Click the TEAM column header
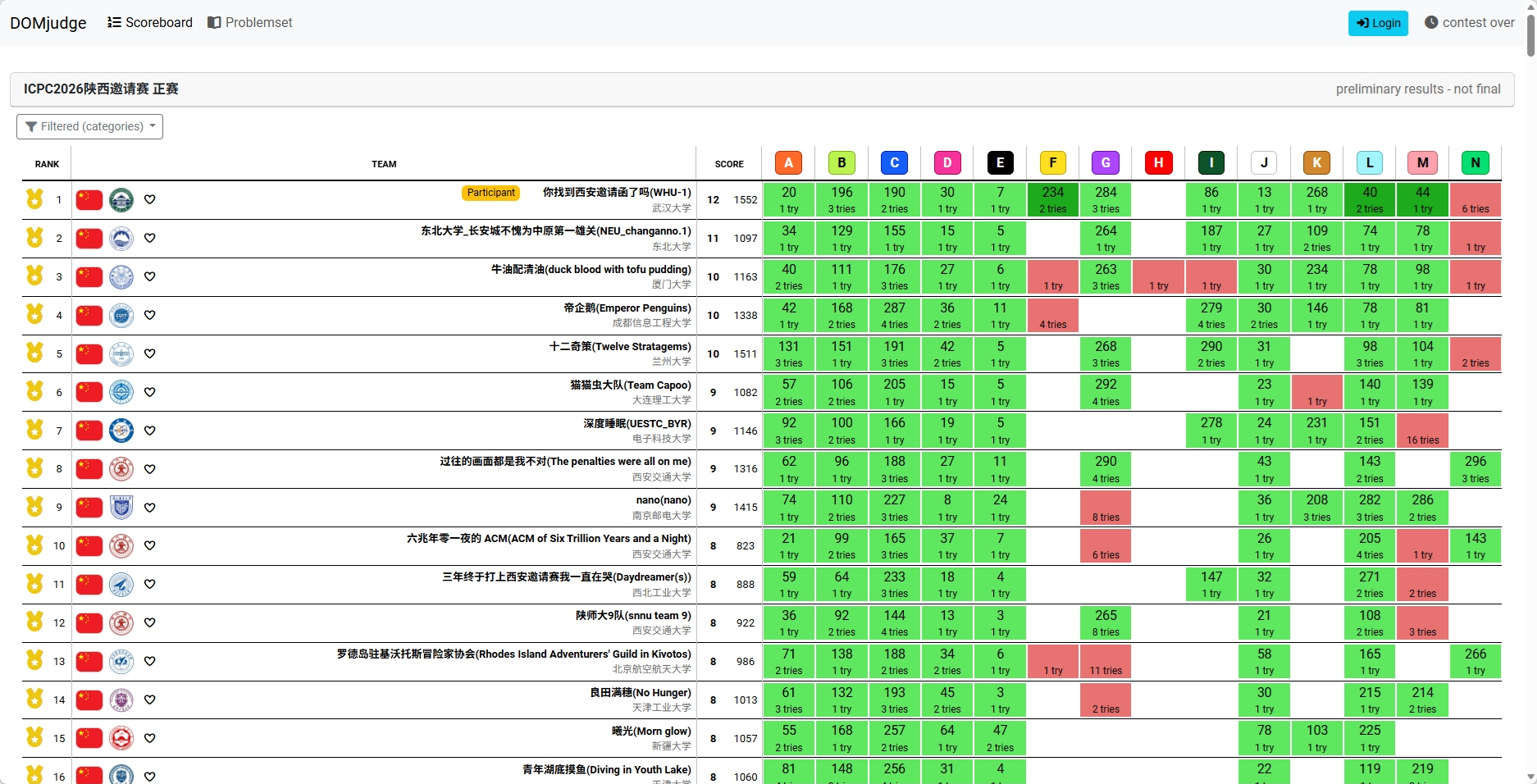This screenshot has width=1537, height=784. [x=384, y=164]
